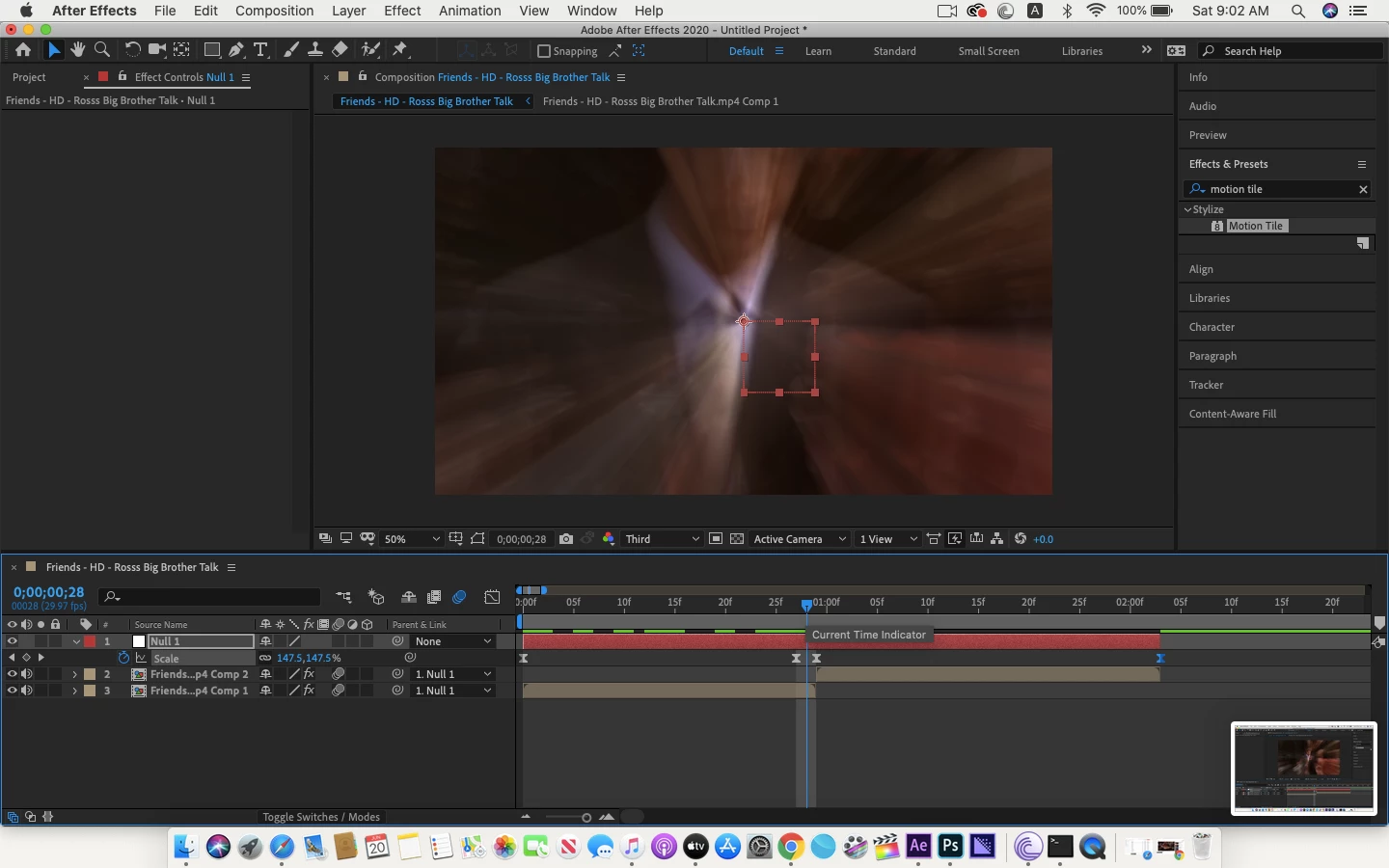
Task: Click the timeline zoom slider handle
Action: [586, 817]
